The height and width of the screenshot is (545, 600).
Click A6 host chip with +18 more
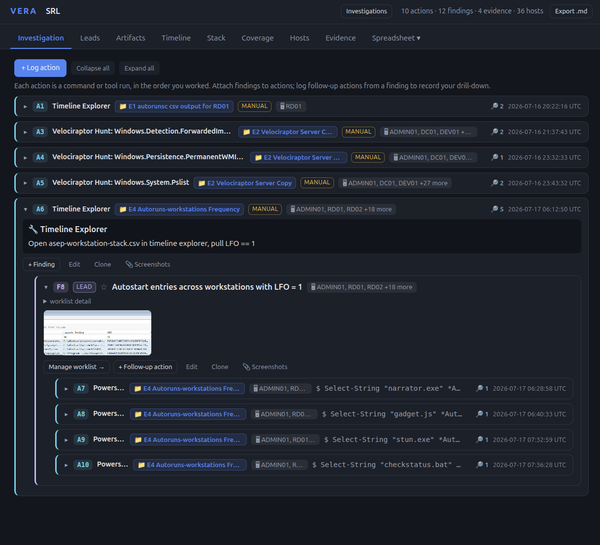[x=341, y=209]
